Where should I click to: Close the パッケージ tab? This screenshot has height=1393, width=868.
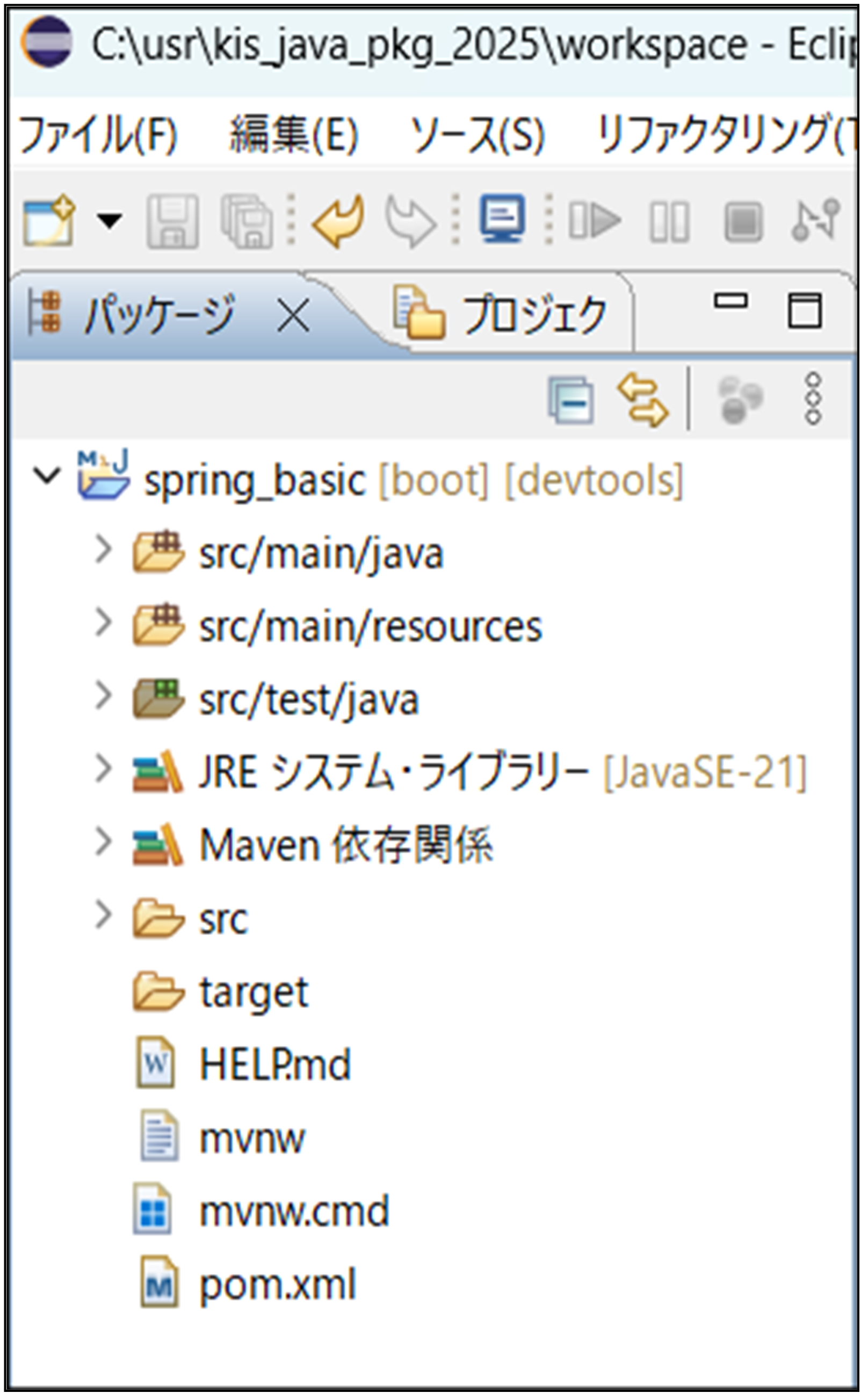pos(293,315)
